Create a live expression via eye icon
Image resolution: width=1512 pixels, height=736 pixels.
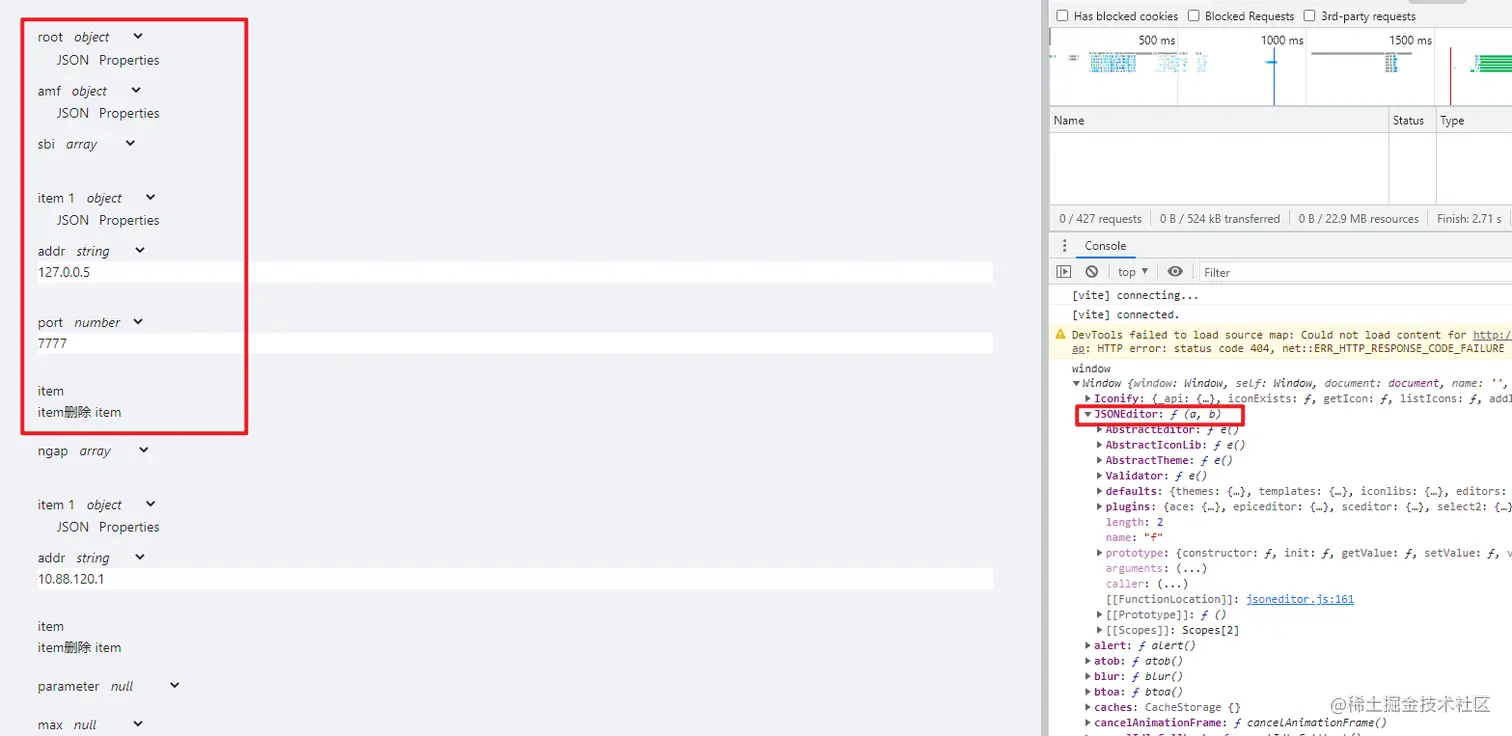[1175, 272]
